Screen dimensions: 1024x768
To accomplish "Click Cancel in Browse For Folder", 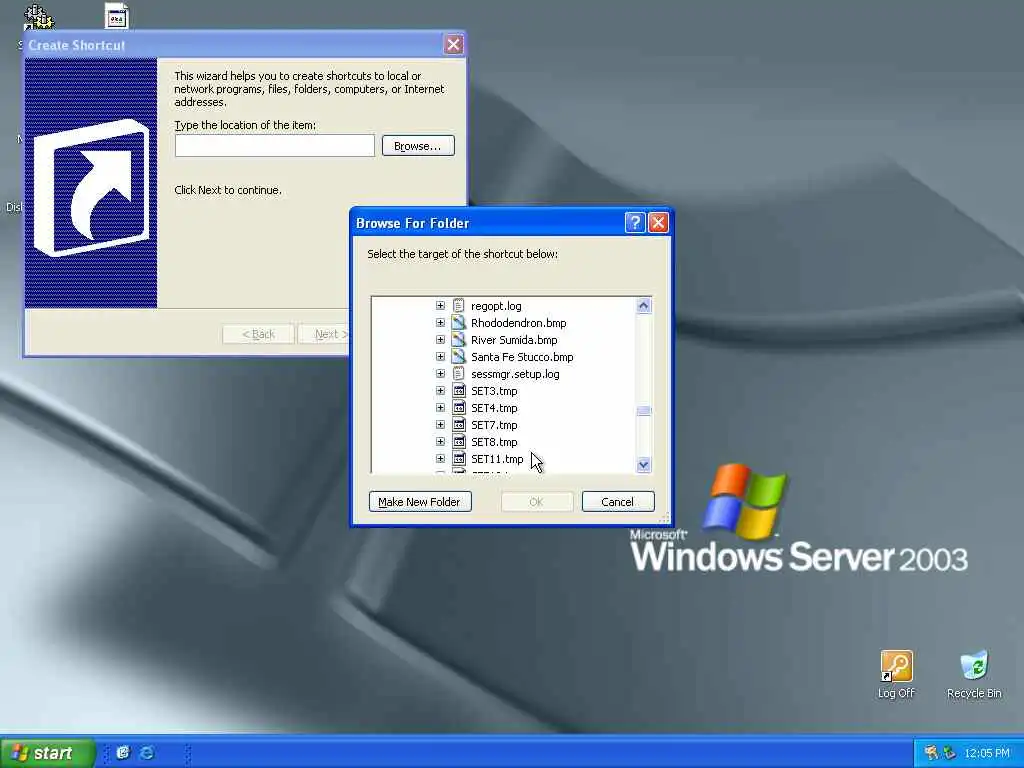I will coord(618,502).
